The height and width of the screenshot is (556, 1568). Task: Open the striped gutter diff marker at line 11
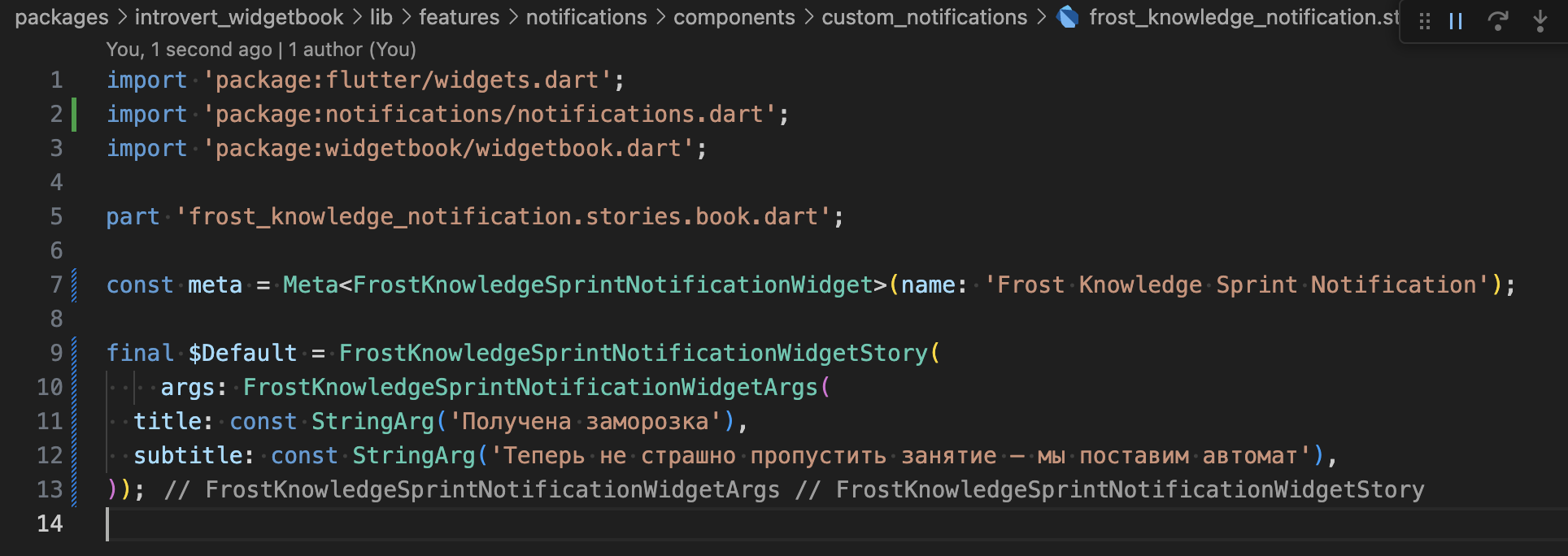[x=74, y=421]
